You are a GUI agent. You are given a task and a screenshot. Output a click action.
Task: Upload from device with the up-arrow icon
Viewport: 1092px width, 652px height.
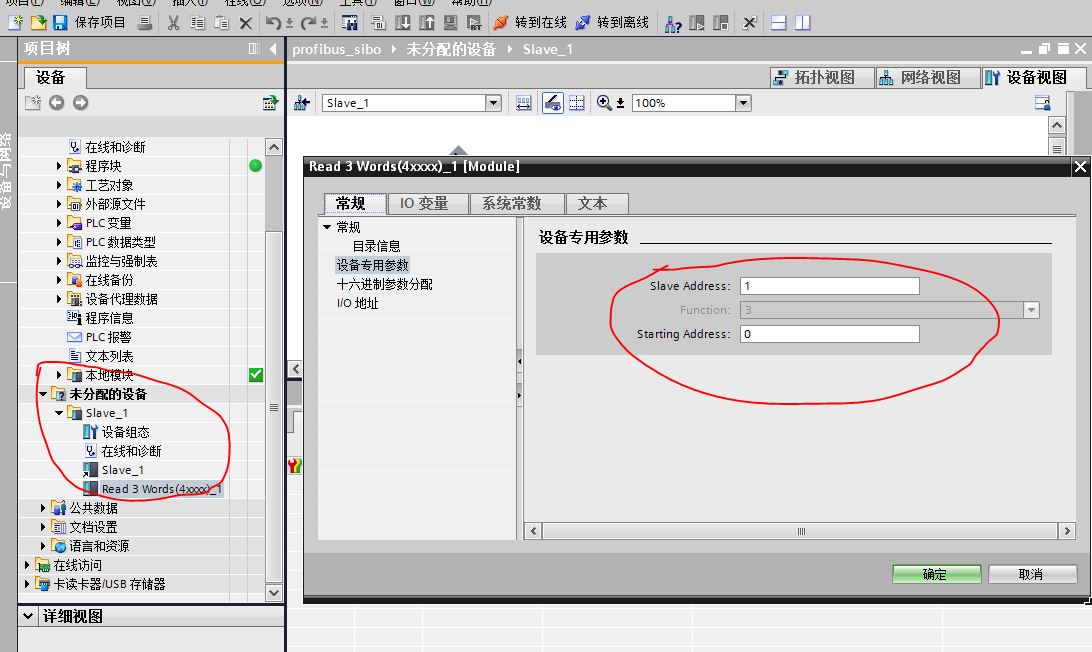[427, 23]
